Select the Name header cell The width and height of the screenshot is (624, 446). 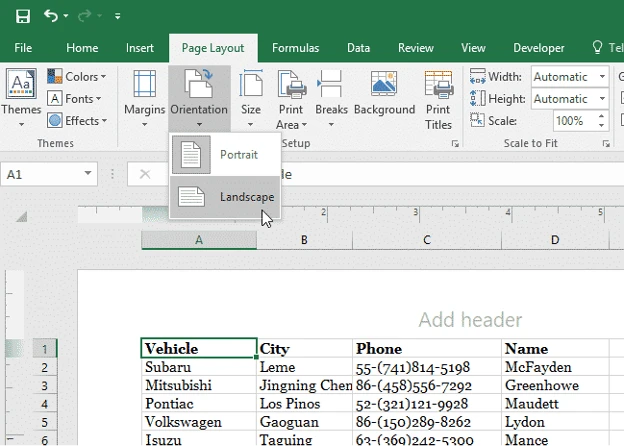point(555,349)
